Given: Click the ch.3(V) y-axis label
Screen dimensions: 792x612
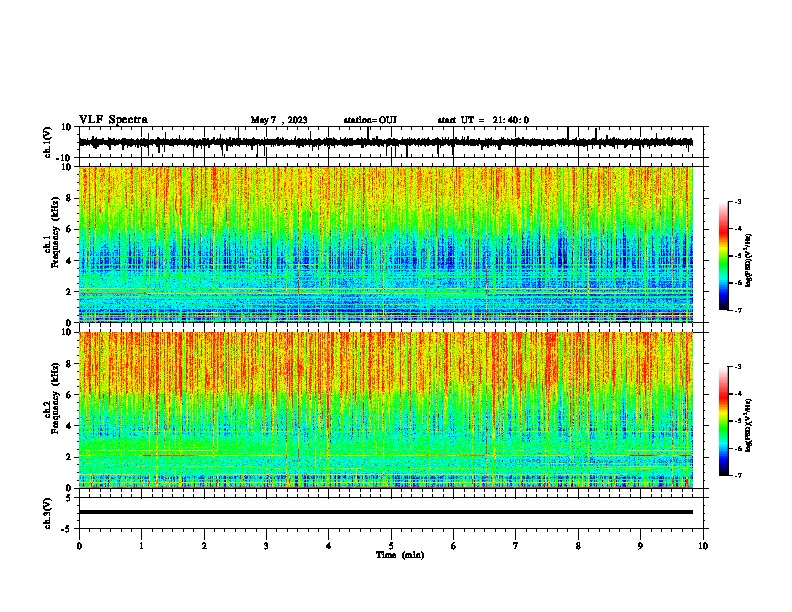Looking at the screenshot, I should [47, 513].
